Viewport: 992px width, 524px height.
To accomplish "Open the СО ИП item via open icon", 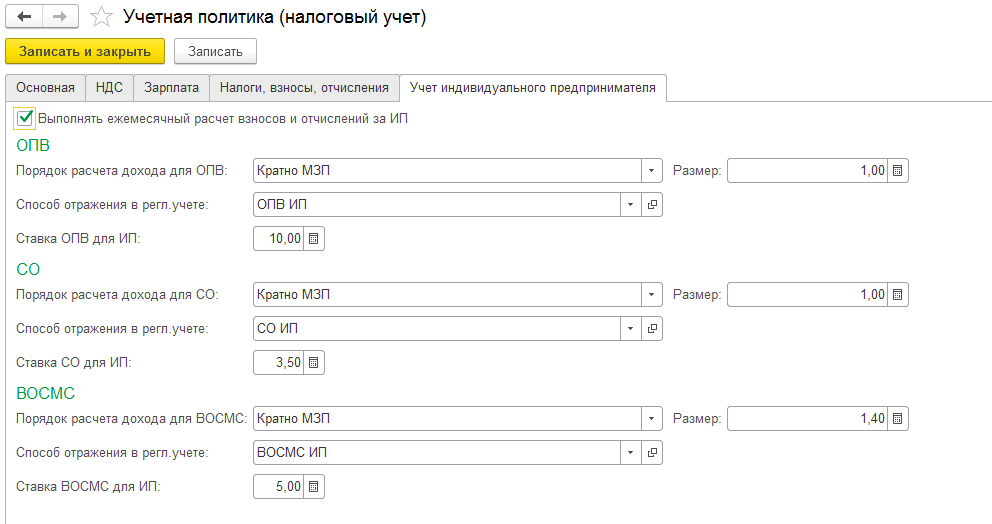I will pyautogui.click(x=652, y=329).
